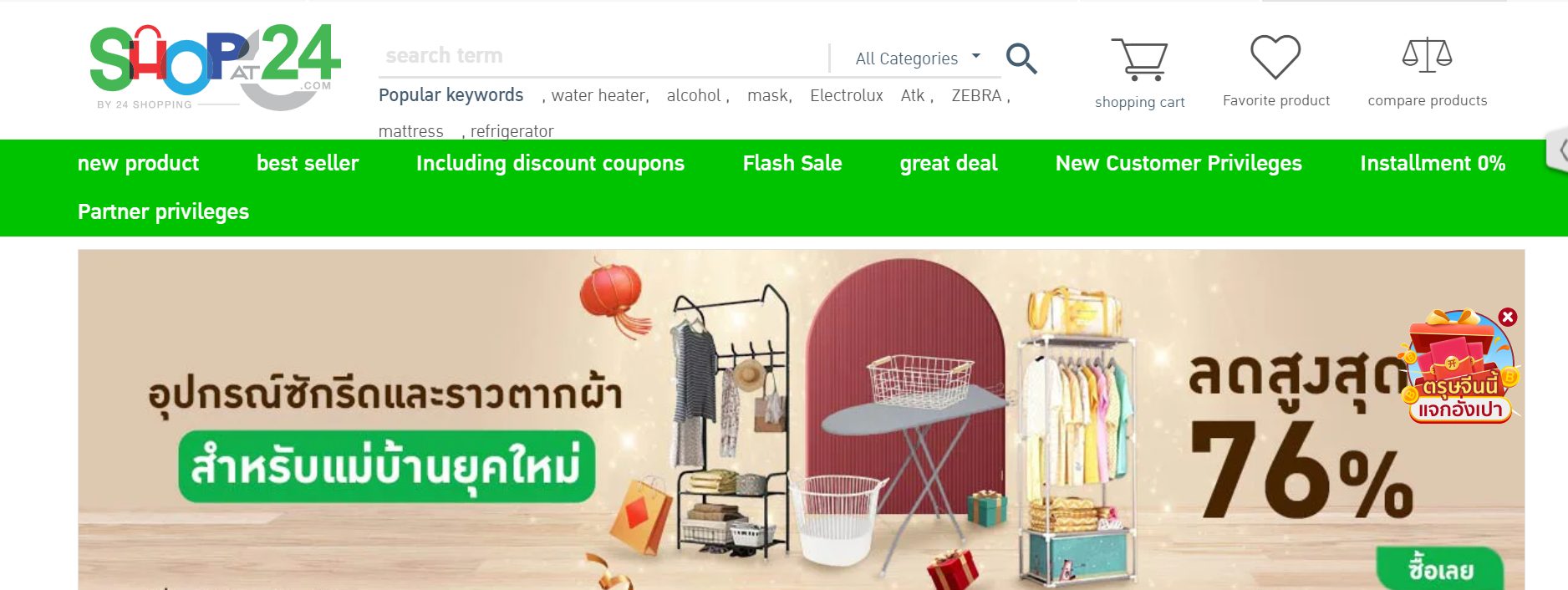Go to the Flash Sale section
This screenshot has height=590, width=1568.
point(792,163)
